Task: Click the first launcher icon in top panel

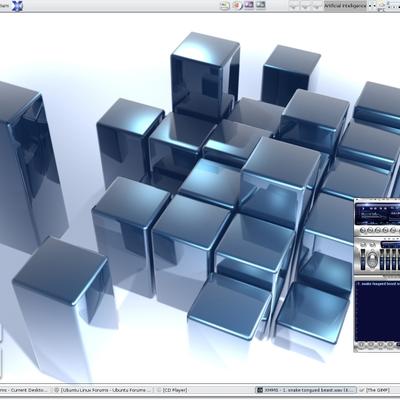Action: coord(225,5)
